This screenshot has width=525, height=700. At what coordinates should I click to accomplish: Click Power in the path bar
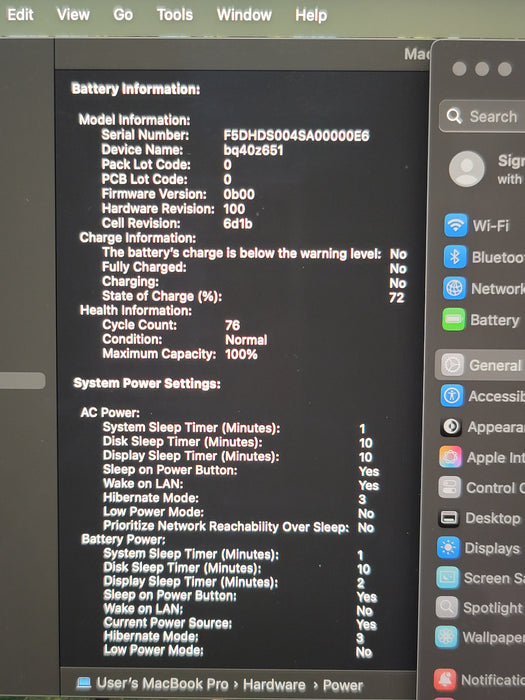click(343, 685)
